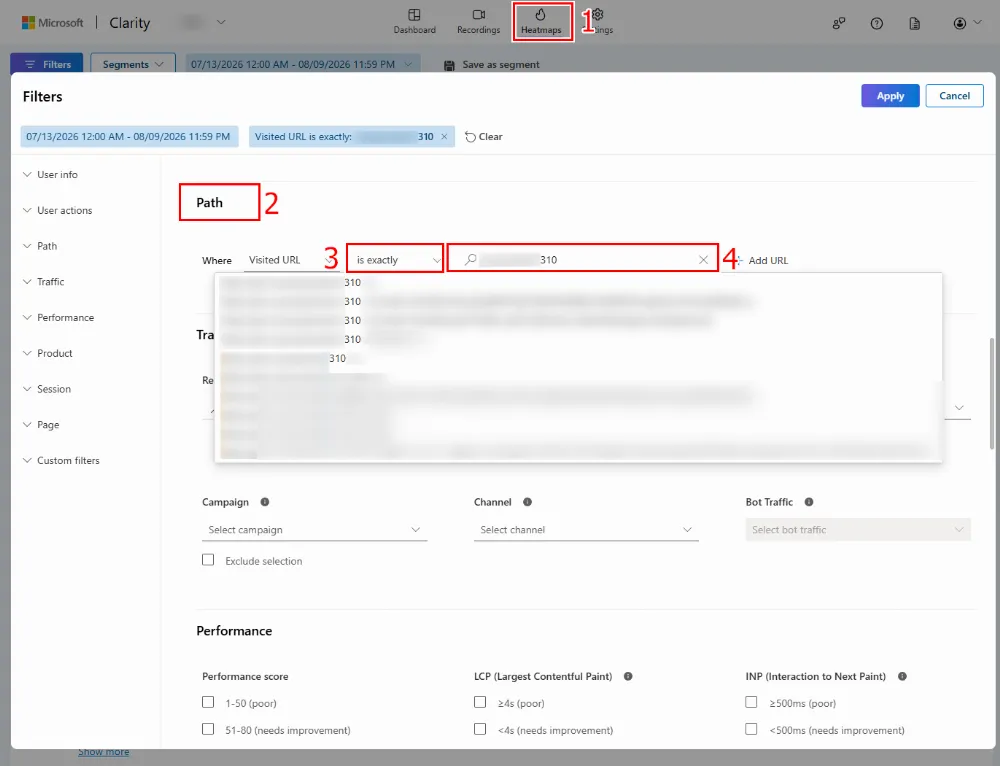Click the LCP info icon
The image size is (1000, 766).
628,676
